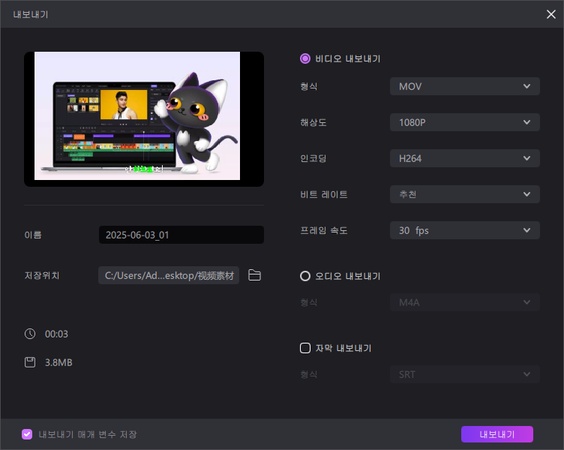Click the 이름 label
The width and height of the screenshot is (564, 450).
(33, 235)
